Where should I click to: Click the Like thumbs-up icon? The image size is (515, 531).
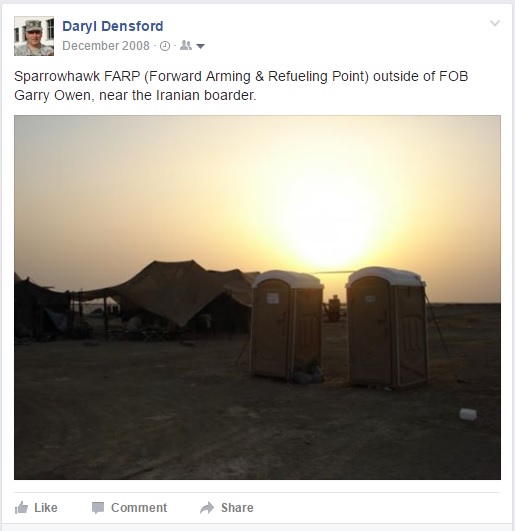[x=21, y=508]
